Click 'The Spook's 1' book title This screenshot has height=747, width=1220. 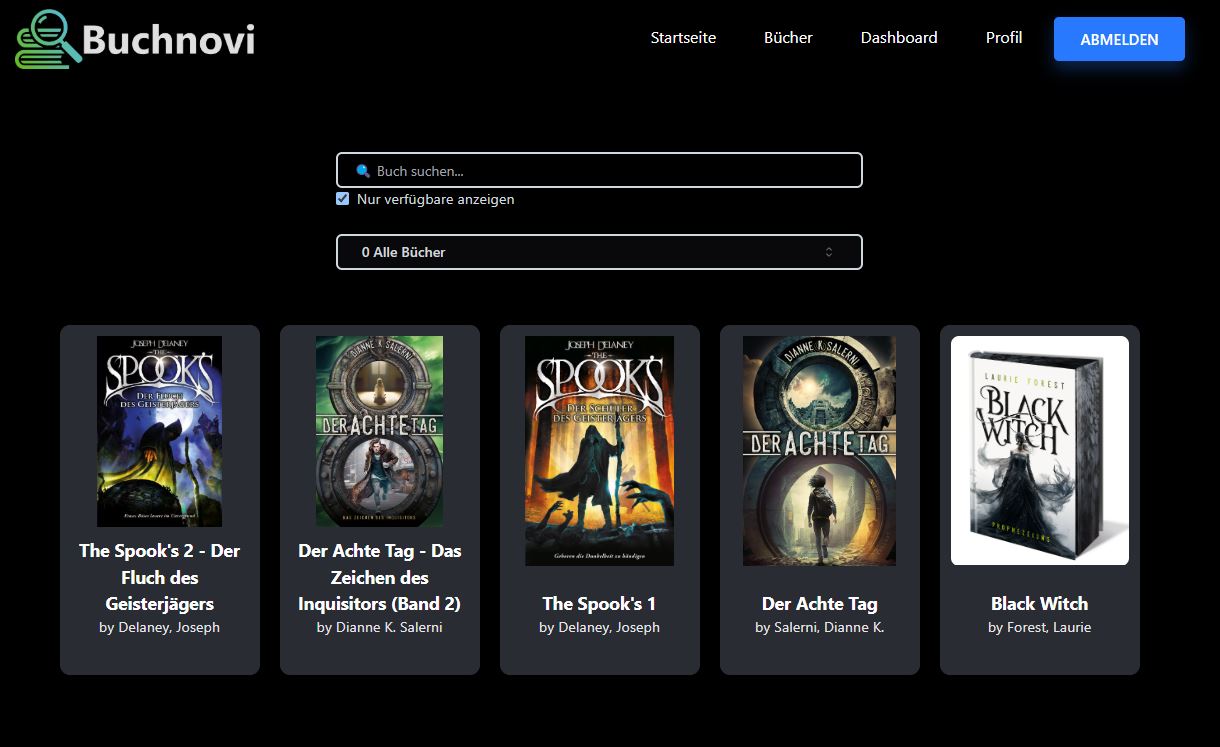coord(599,603)
